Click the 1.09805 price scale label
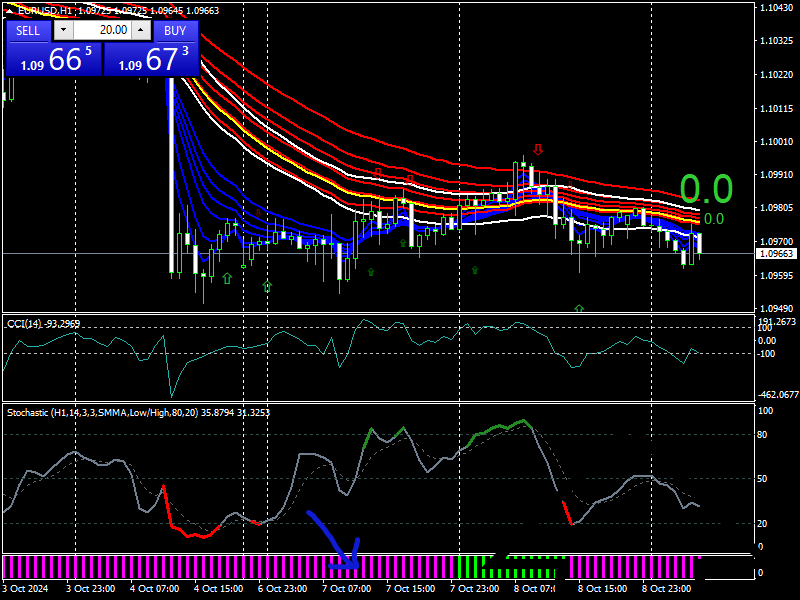Screen dimensions: 800x600 [776, 208]
